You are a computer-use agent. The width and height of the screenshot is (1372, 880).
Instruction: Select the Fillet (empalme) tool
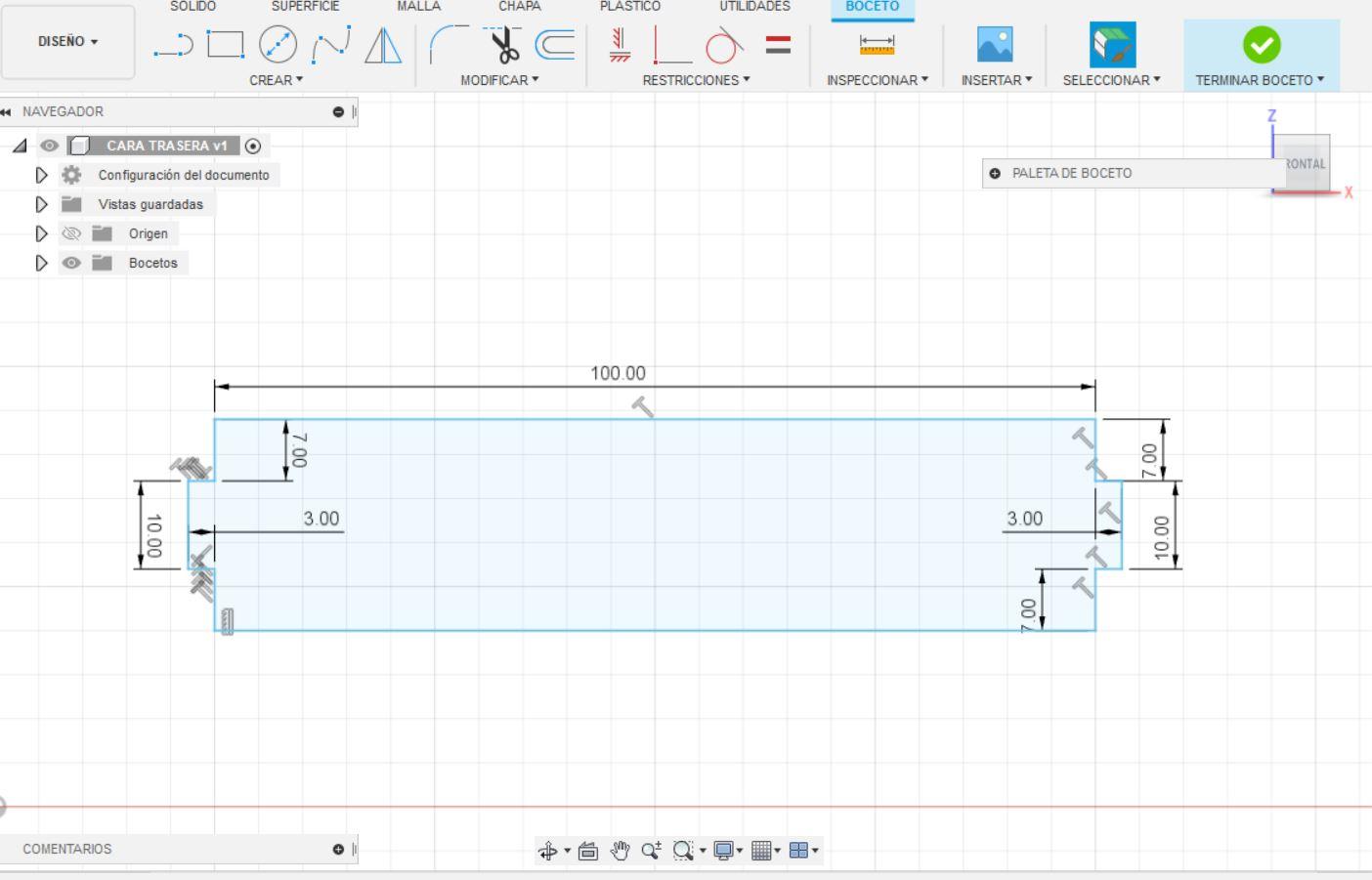pyautogui.click(x=449, y=45)
